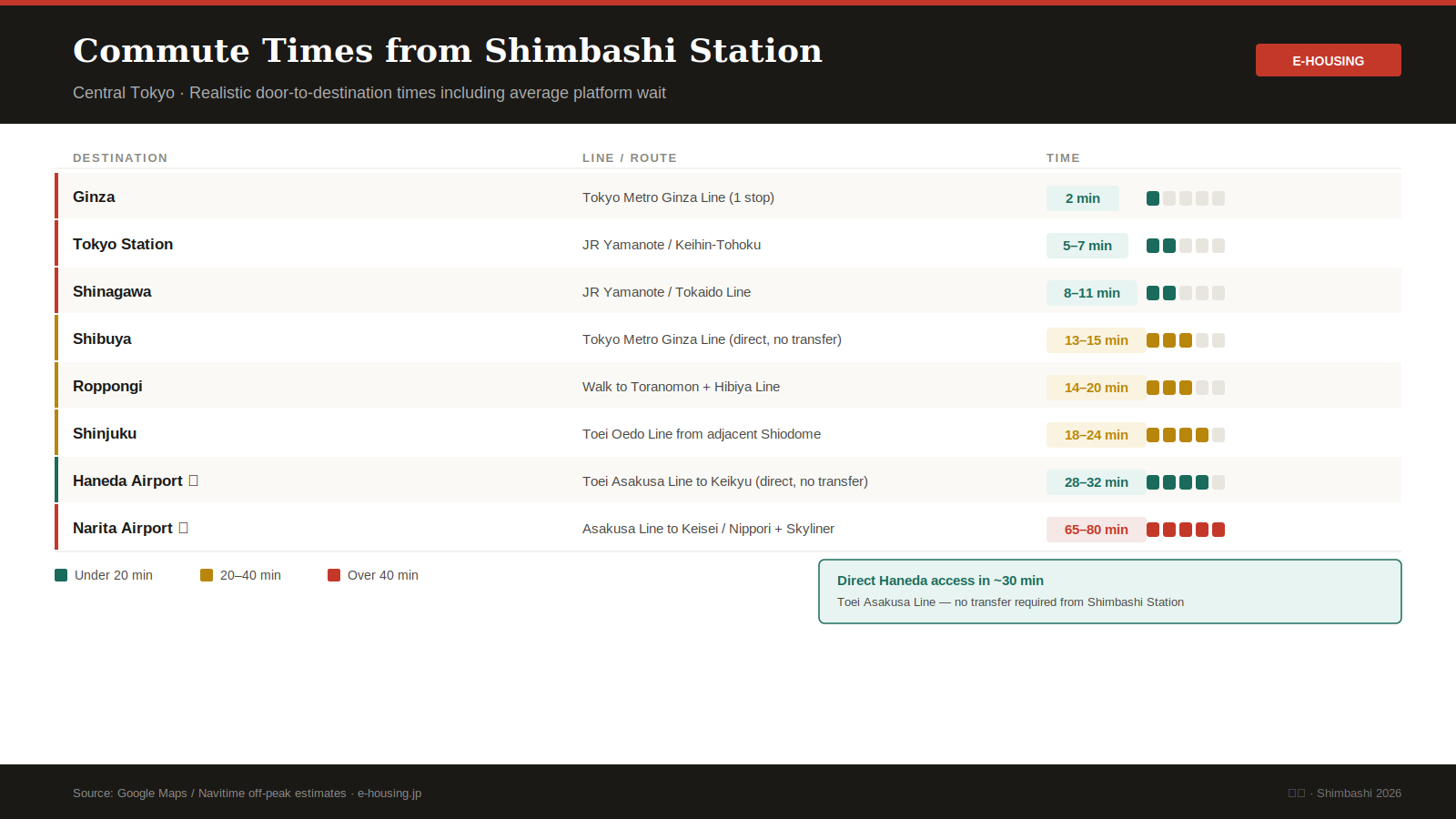Select the Shibuya destination name
This screenshot has height=819, width=1456.
click(x=102, y=339)
